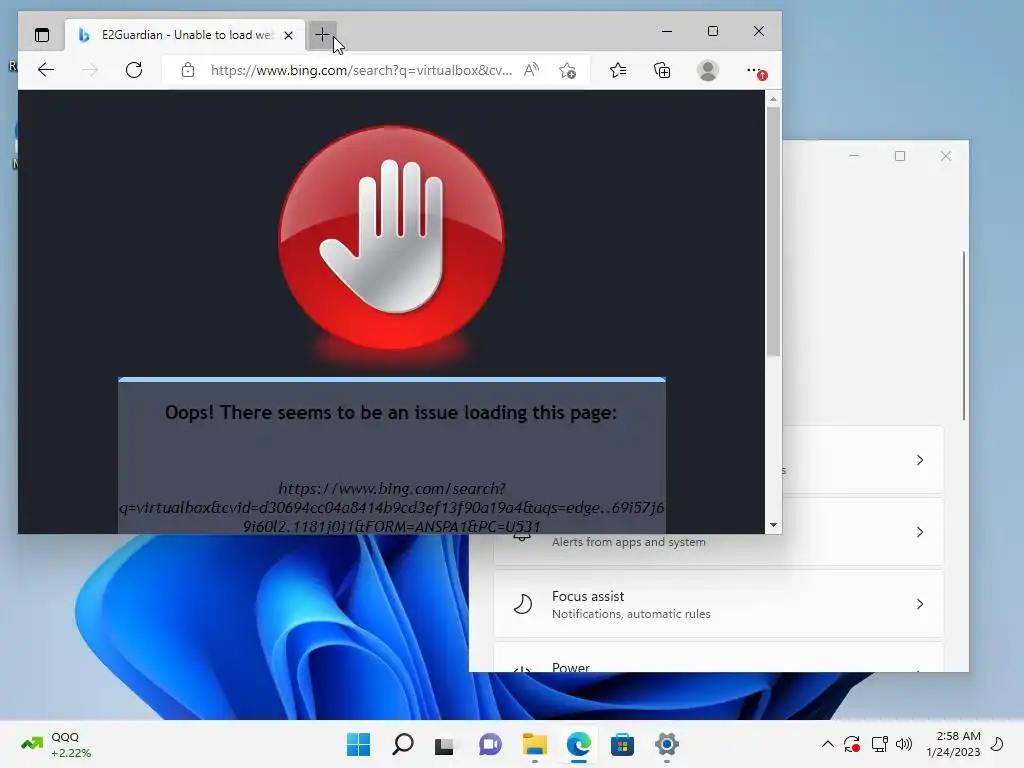This screenshot has width=1024, height=768.
Task: Click browser page scrollbar up arrow
Action: pos(773,99)
